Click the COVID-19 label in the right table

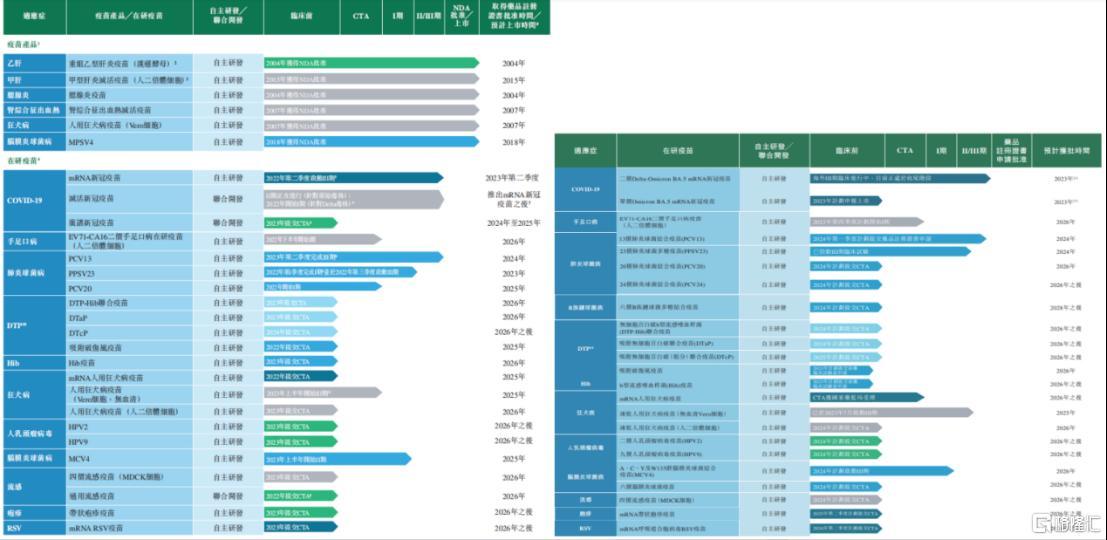(x=584, y=188)
